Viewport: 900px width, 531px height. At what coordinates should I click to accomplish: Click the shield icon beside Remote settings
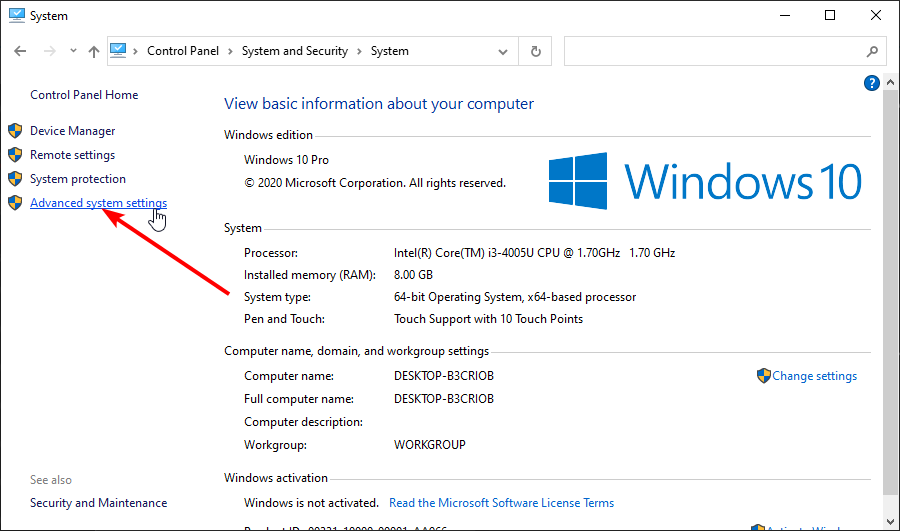15,155
